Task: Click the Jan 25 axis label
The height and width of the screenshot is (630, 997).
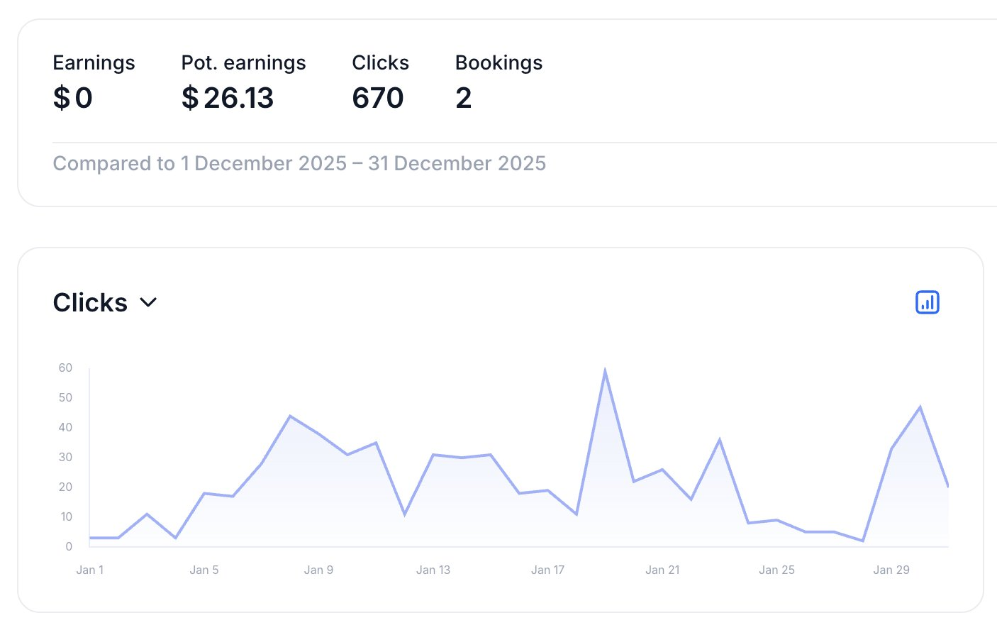Action: tap(776, 570)
